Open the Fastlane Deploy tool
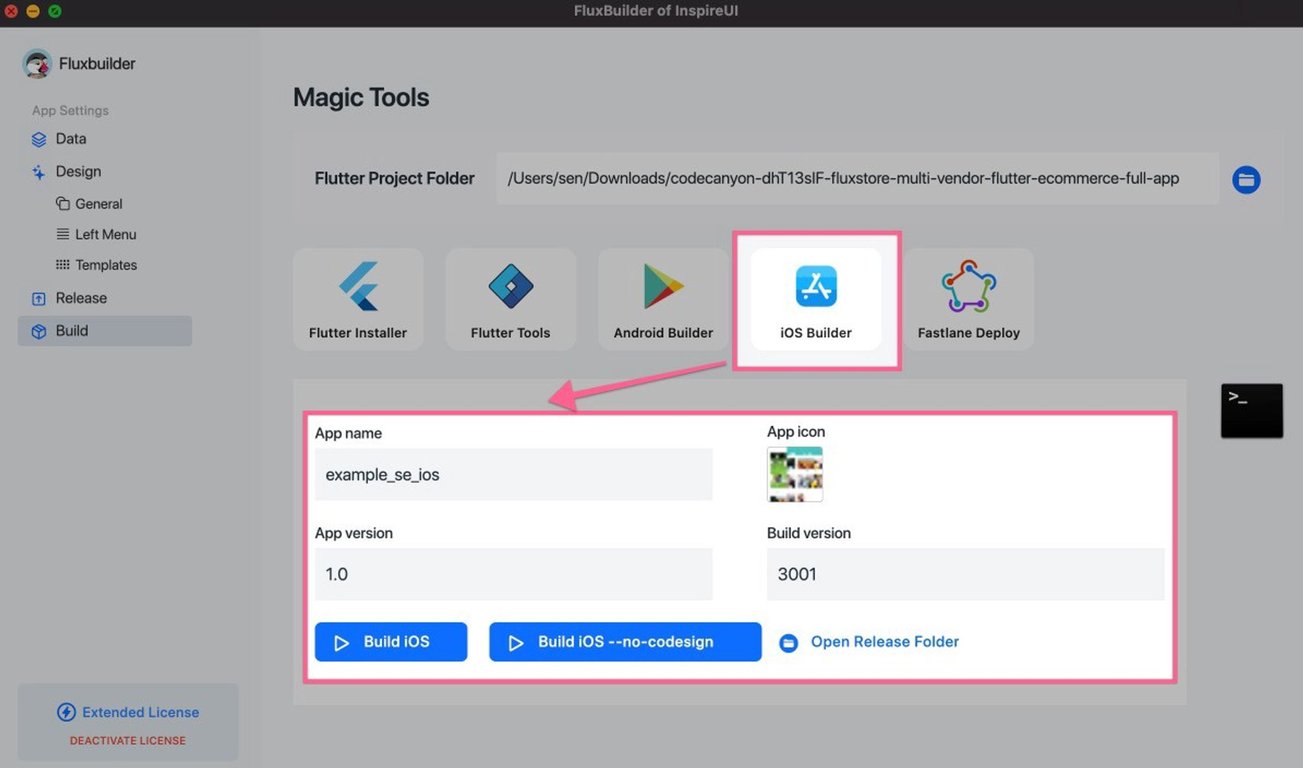Screen dimensions: 1303x768 [969, 300]
